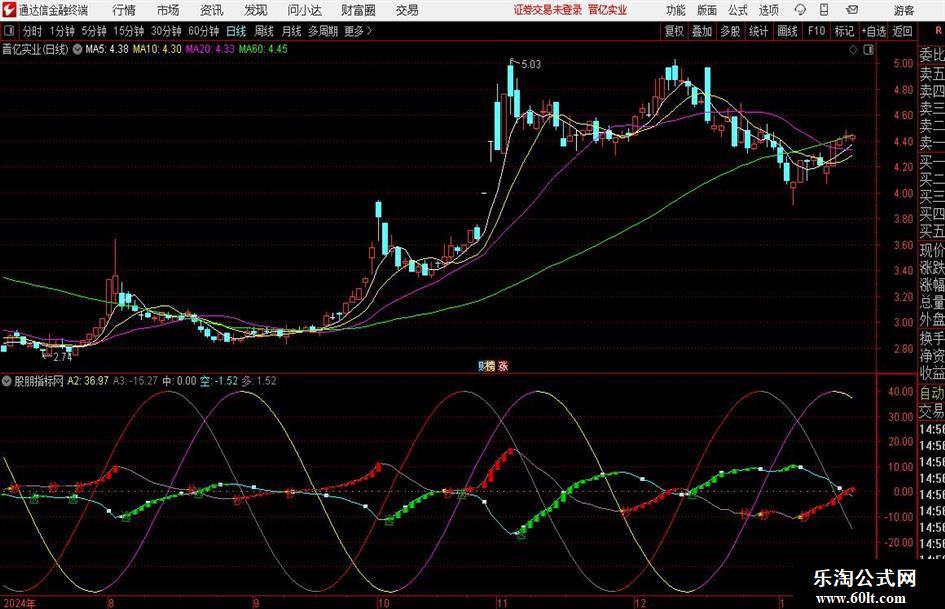Switch to the 60分钟 period
The width and height of the screenshot is (945, 609).
203,31
